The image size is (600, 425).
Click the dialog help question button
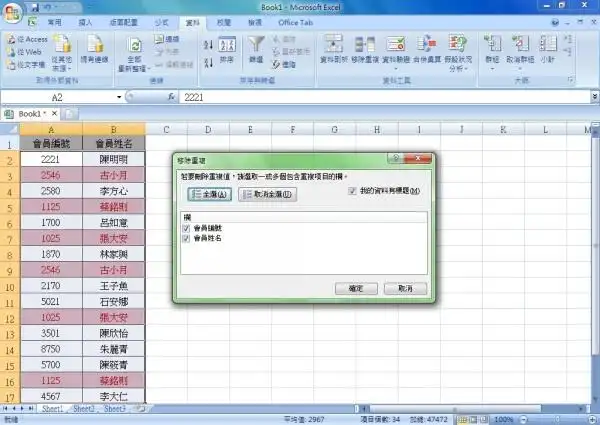coord(396,158)
